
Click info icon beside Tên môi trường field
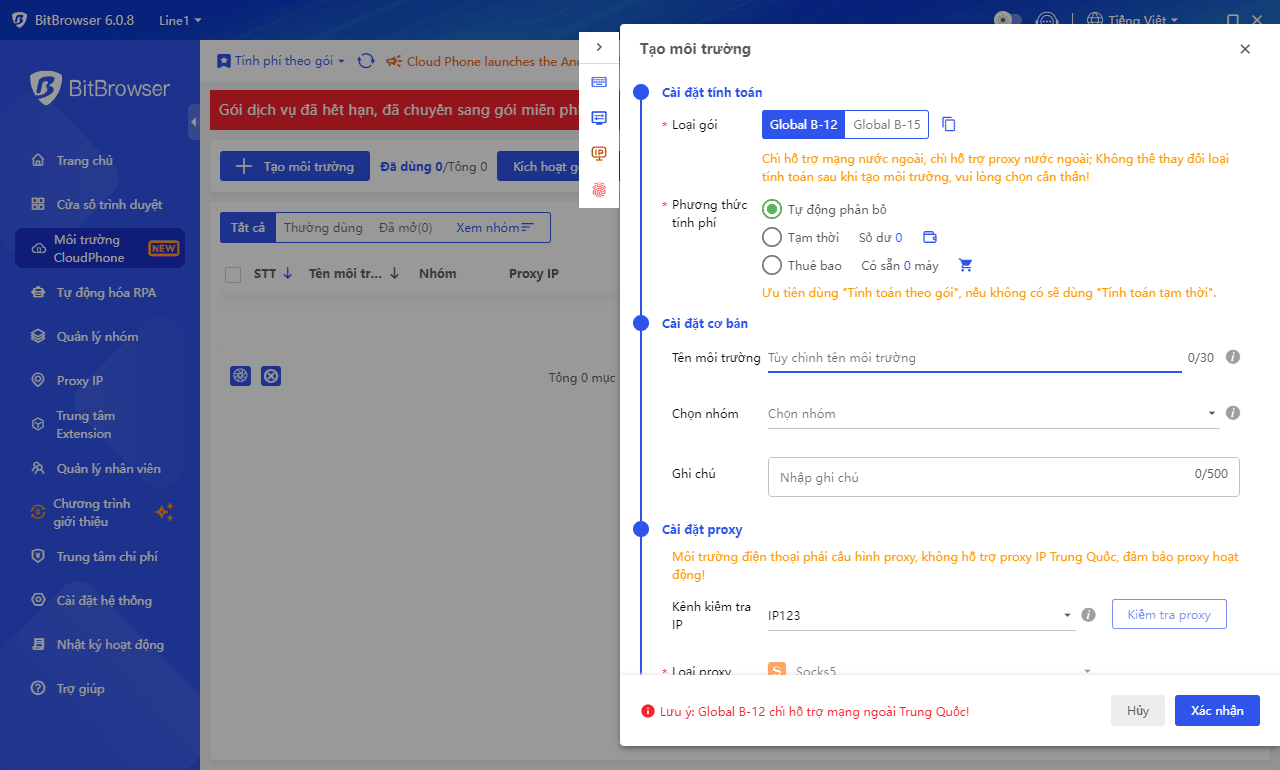tap(1233, 357)
